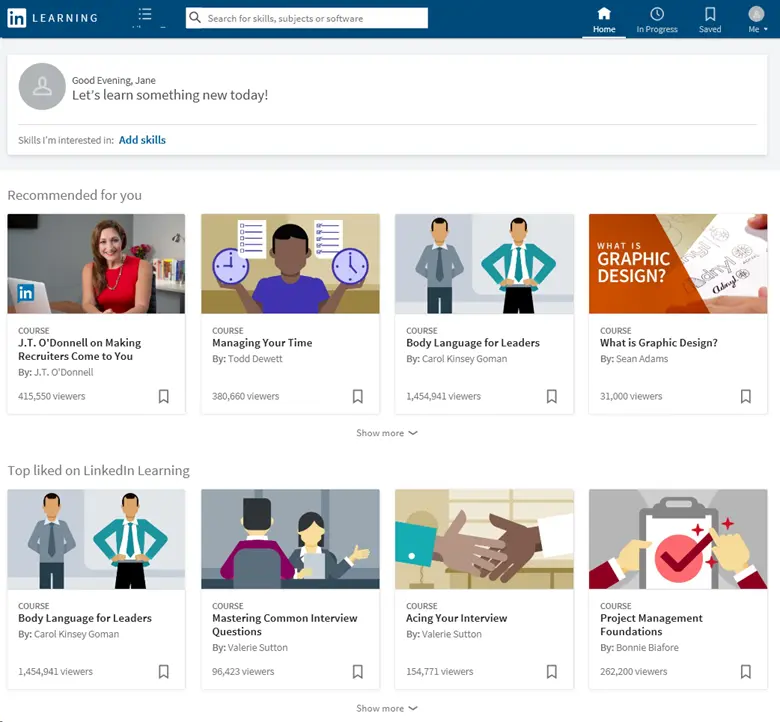Open the Me profile dropdown

pos(758,19)
